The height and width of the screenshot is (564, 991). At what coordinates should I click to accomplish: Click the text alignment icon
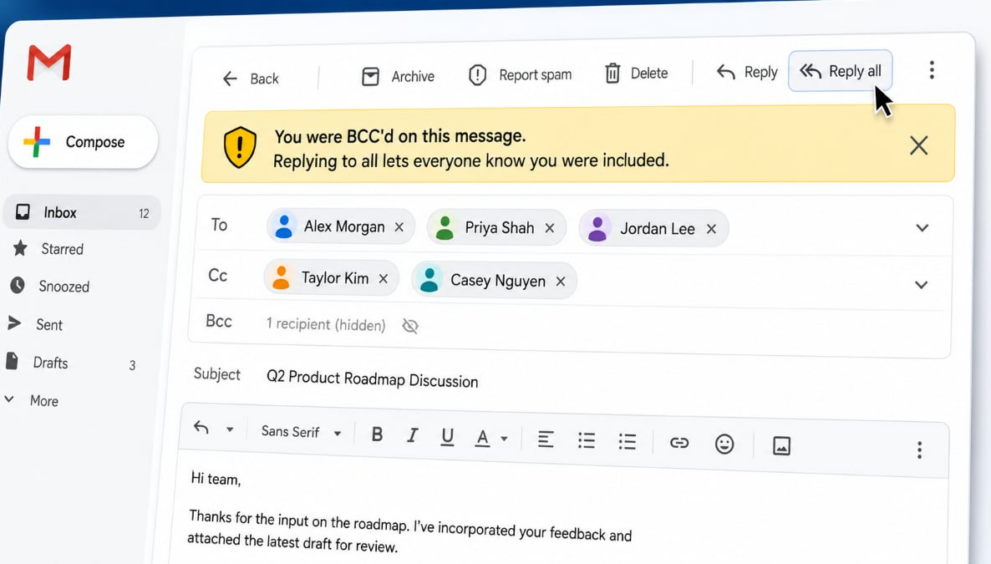pos(545,439)
